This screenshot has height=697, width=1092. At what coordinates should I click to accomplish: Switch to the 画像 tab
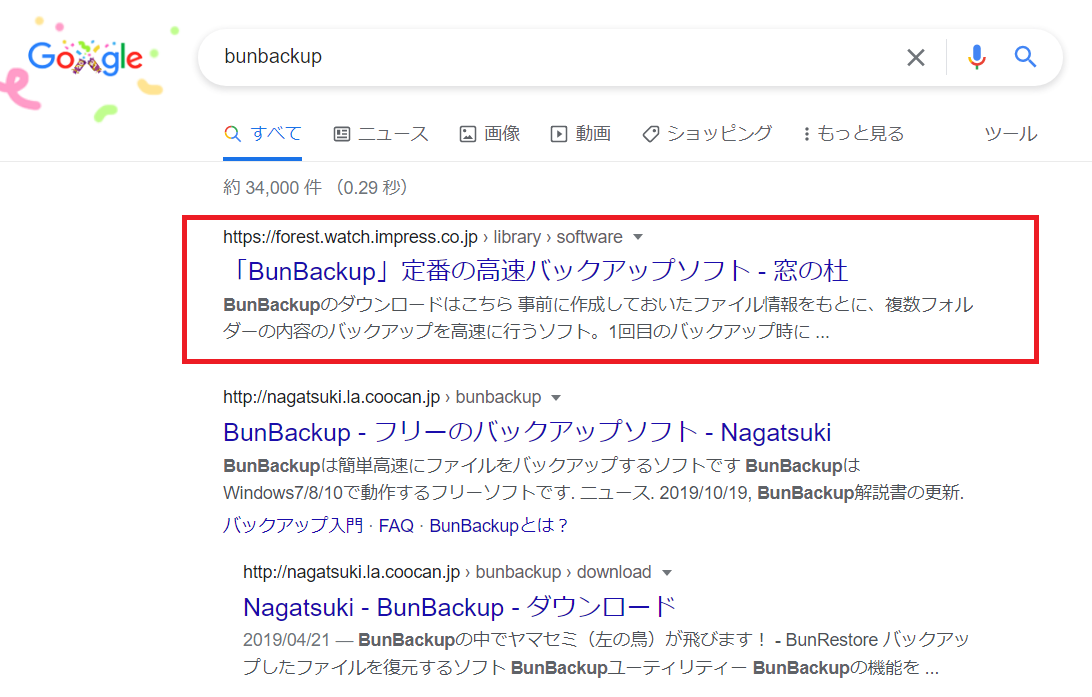coord(490,134)
